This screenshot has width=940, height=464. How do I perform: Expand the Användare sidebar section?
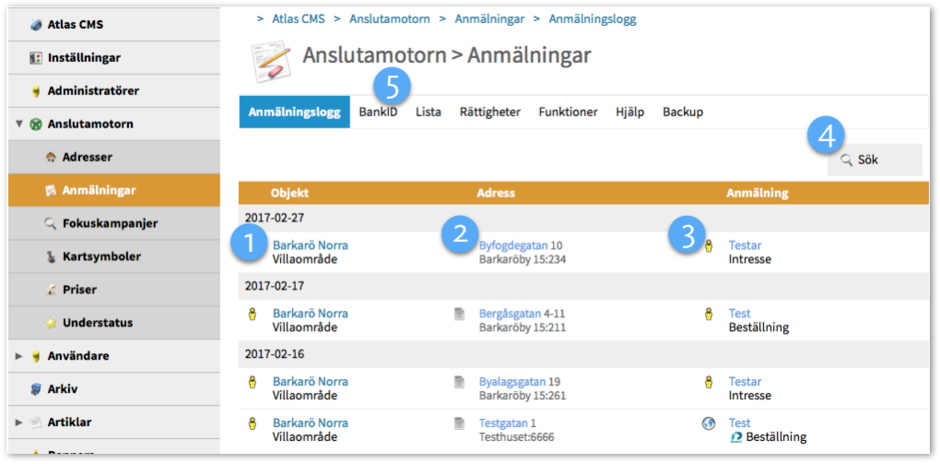(19, 356)
